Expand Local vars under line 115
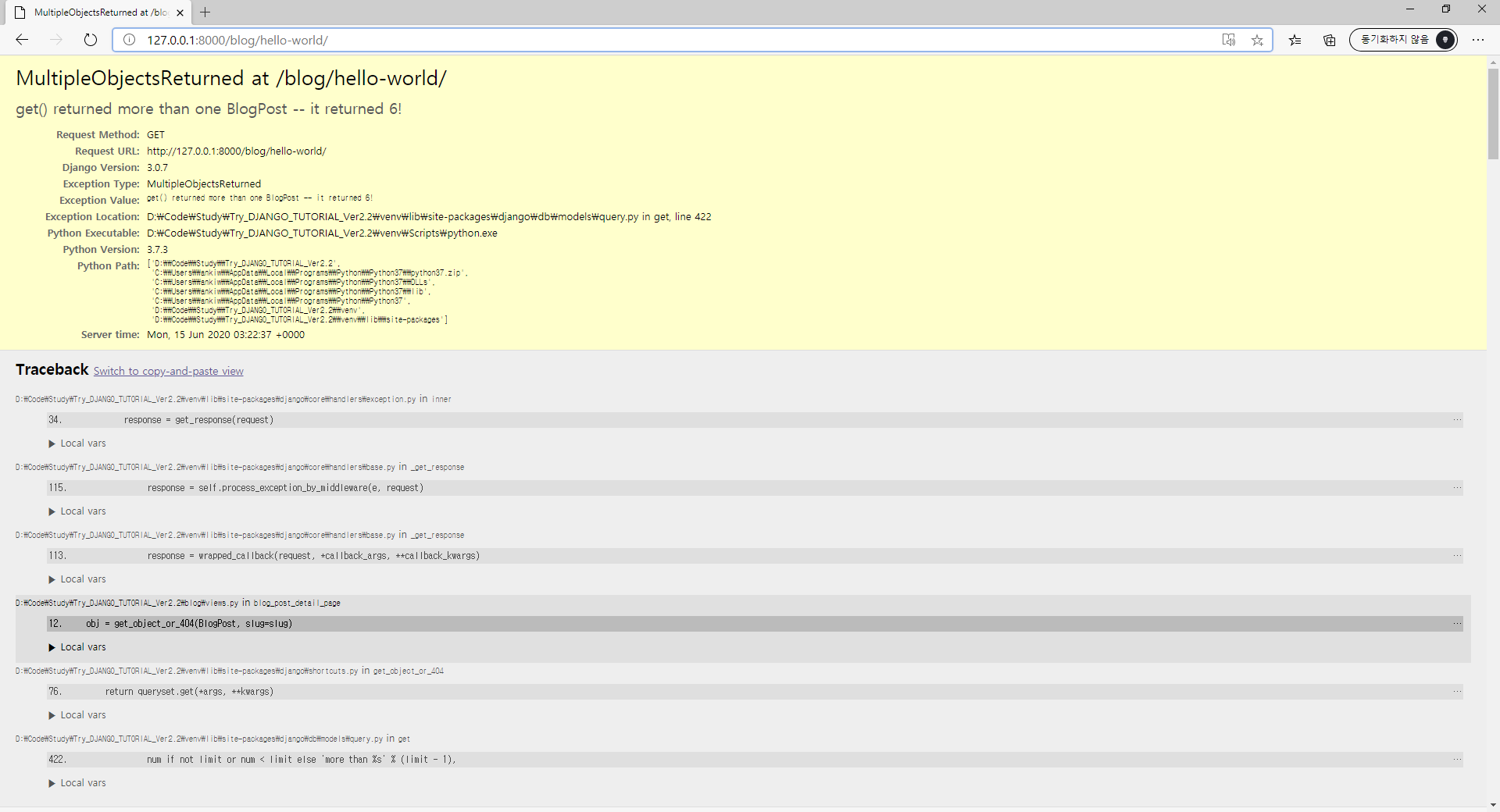 pyautogui.click(x=77, y=511)
